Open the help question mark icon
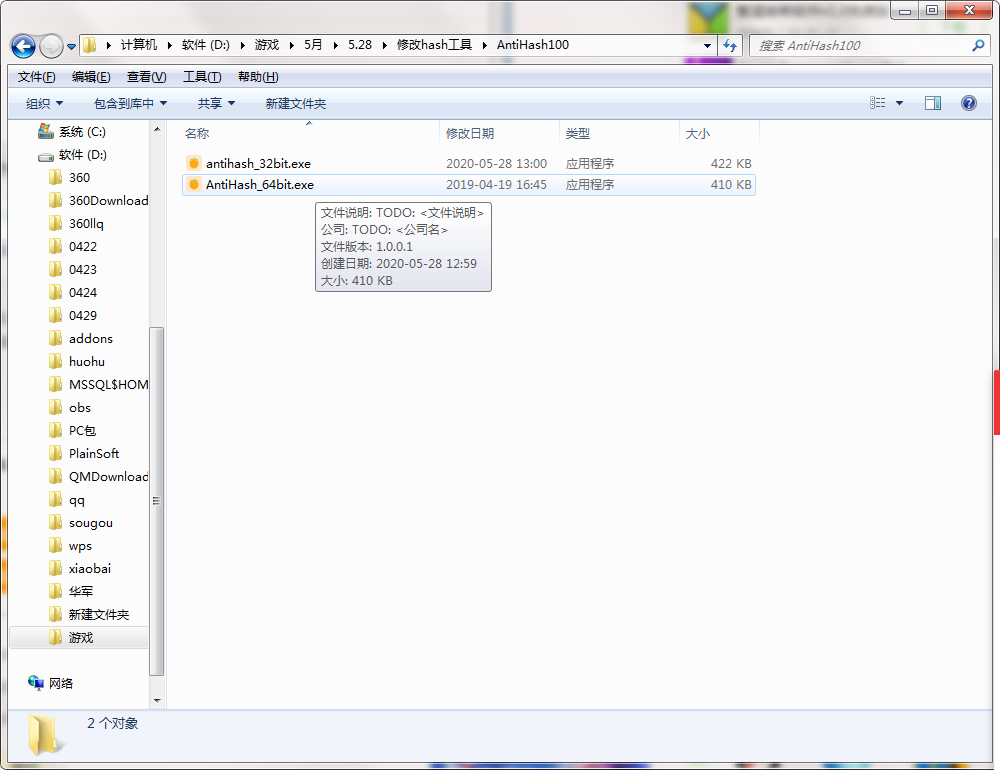This screenshot has width=1000, height=770. (968, 103)
